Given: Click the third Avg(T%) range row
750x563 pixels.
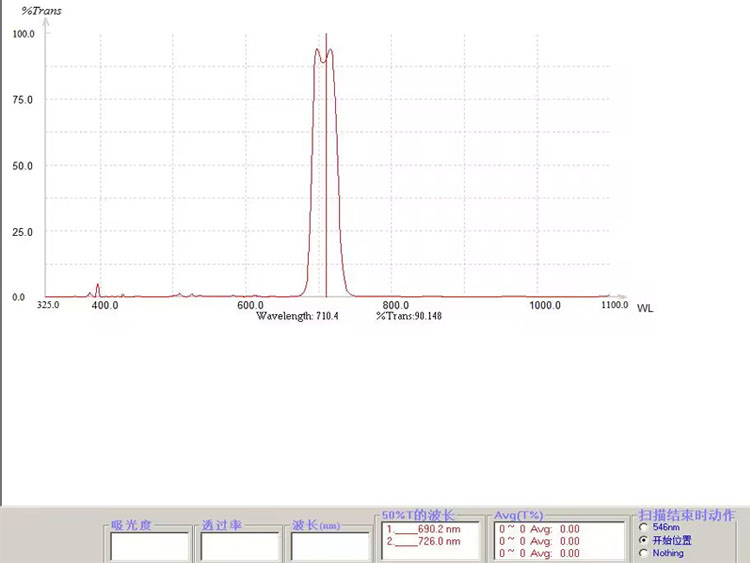Looking at the screenshot, I should coord(539,553).
